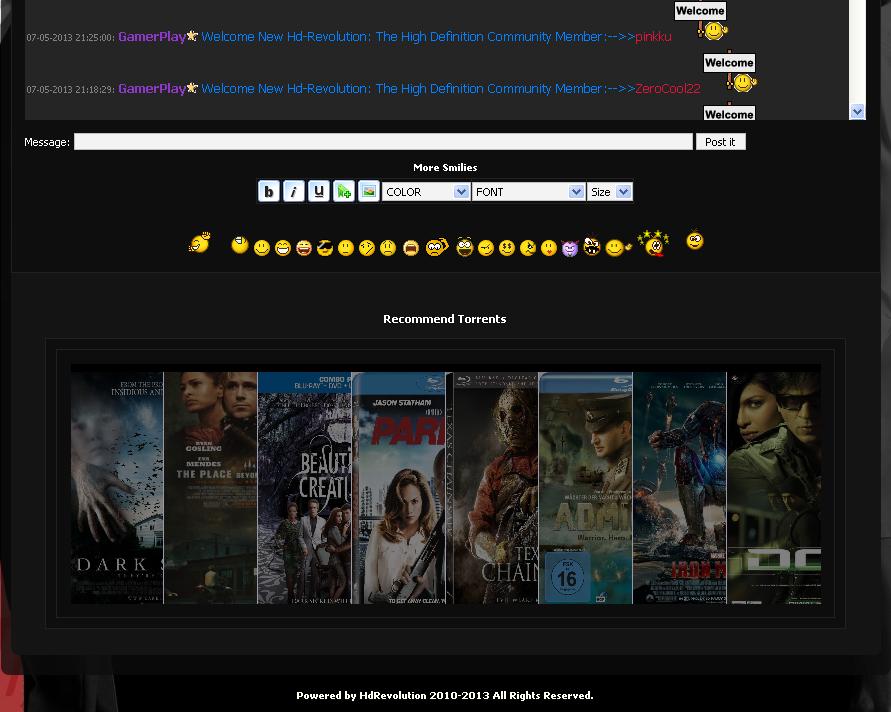The width and height of the screenshot is (891, 712).
Task: Insert the angry black-and-white toothy smiley
Action: click(x=592, y=246)
